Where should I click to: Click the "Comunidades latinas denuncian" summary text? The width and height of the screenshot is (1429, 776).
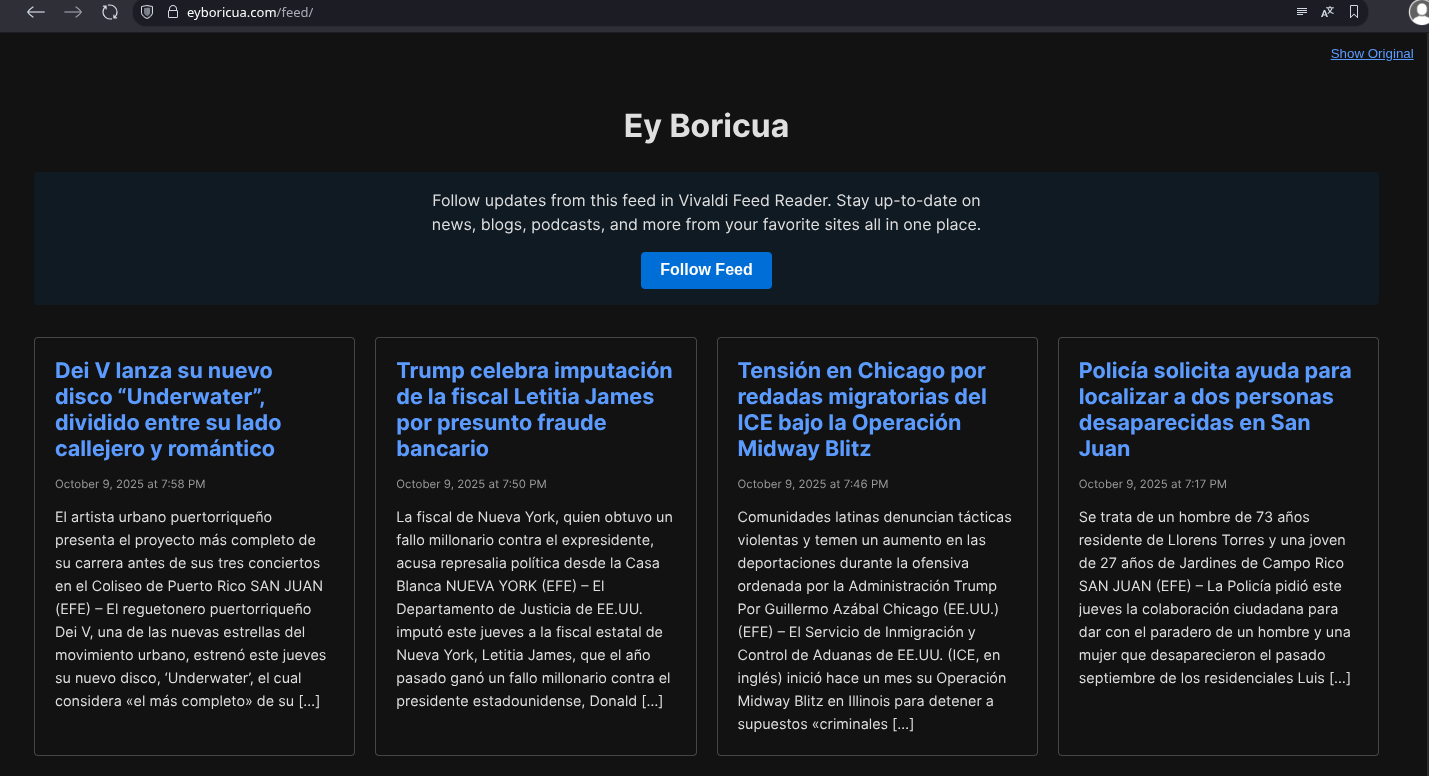pos(875,621)
